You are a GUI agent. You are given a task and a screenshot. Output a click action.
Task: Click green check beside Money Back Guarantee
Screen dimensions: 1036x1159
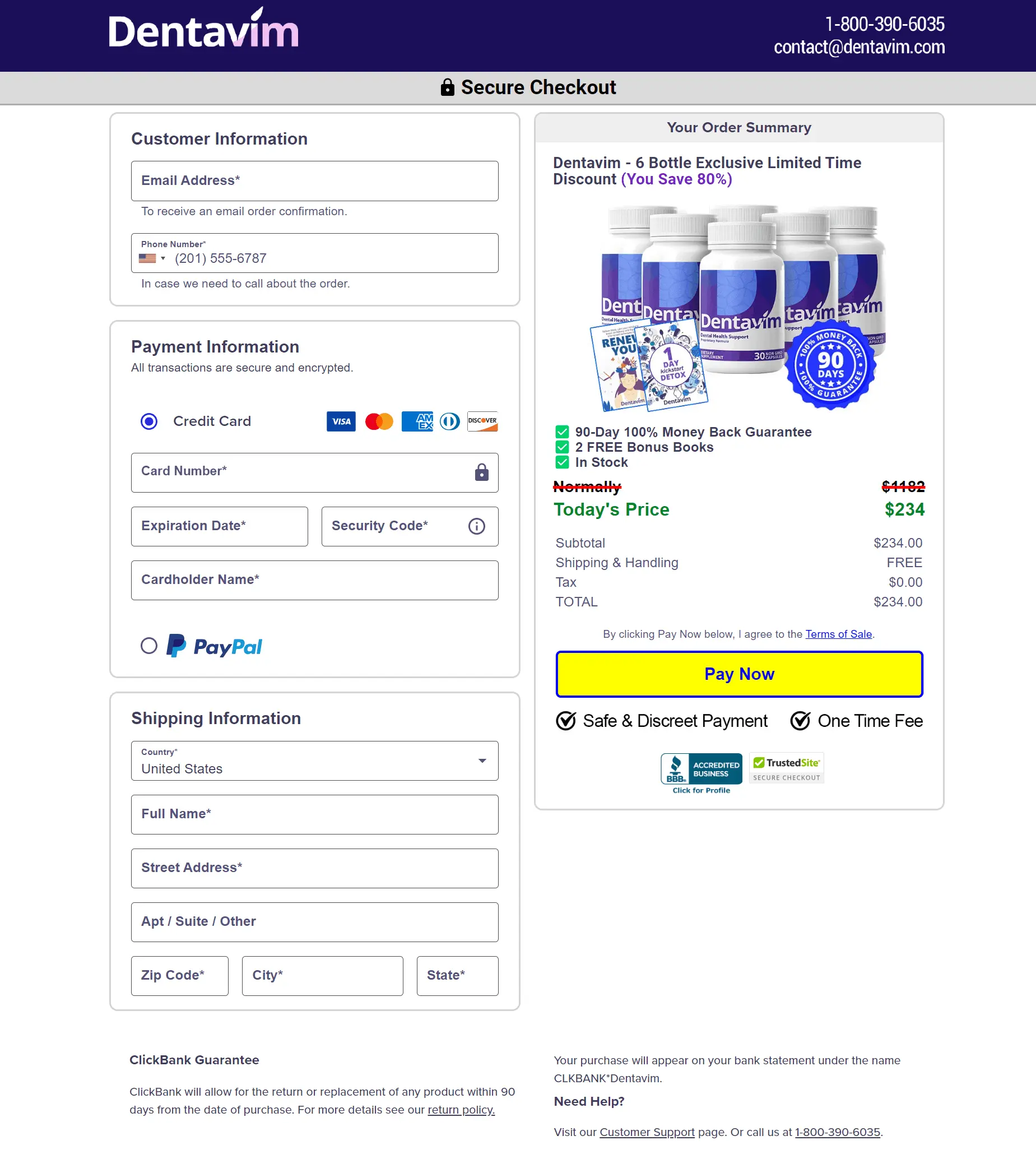pos(562,432)
